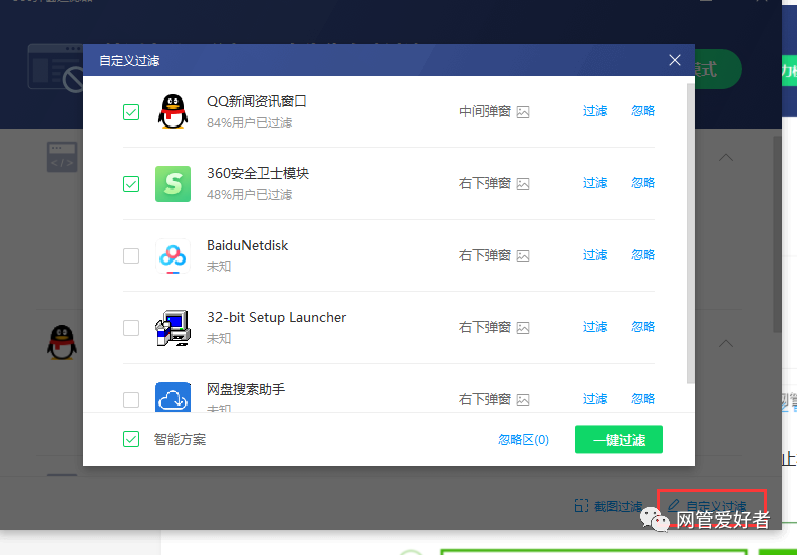Click the 32-bit Setup Launcher name text

pyautogui.click(x=277, y=318)
